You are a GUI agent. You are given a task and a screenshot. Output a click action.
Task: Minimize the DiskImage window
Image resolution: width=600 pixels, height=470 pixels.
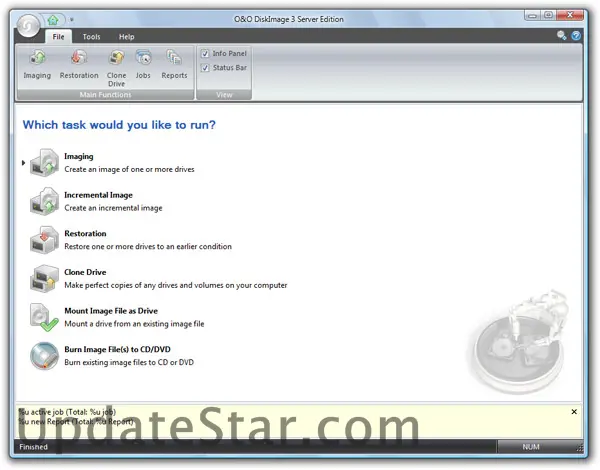pos(532,15)
